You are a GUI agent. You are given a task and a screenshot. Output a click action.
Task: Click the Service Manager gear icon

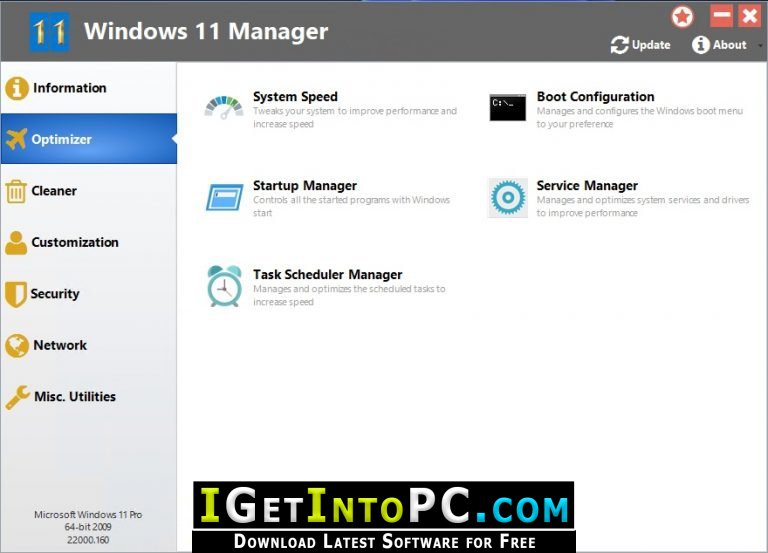[x=508, y=197]
